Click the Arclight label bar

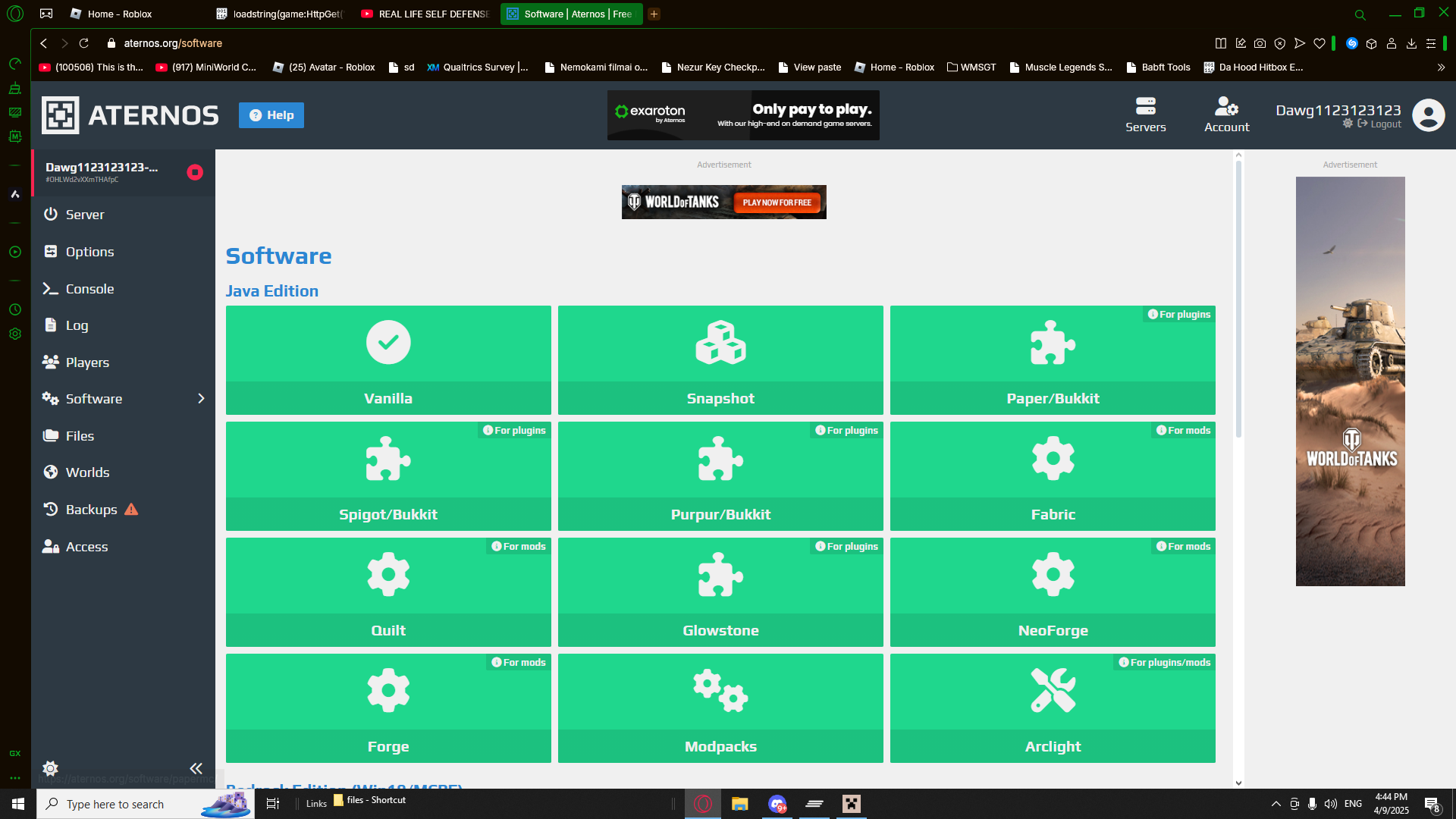[1053, 746]
